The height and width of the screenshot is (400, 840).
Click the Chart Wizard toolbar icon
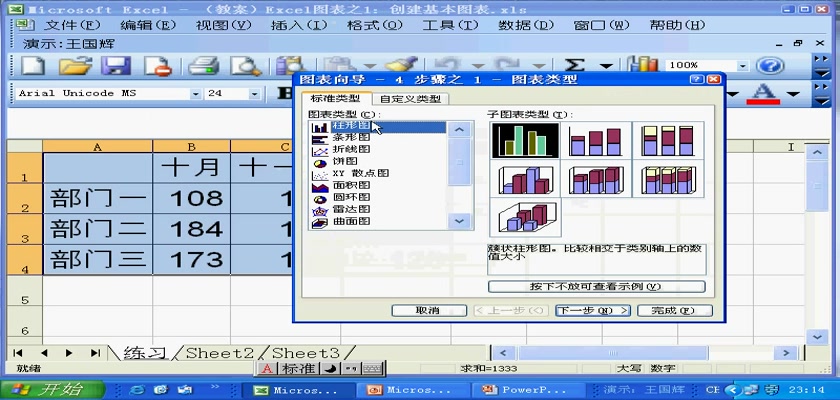pos(644,66)
